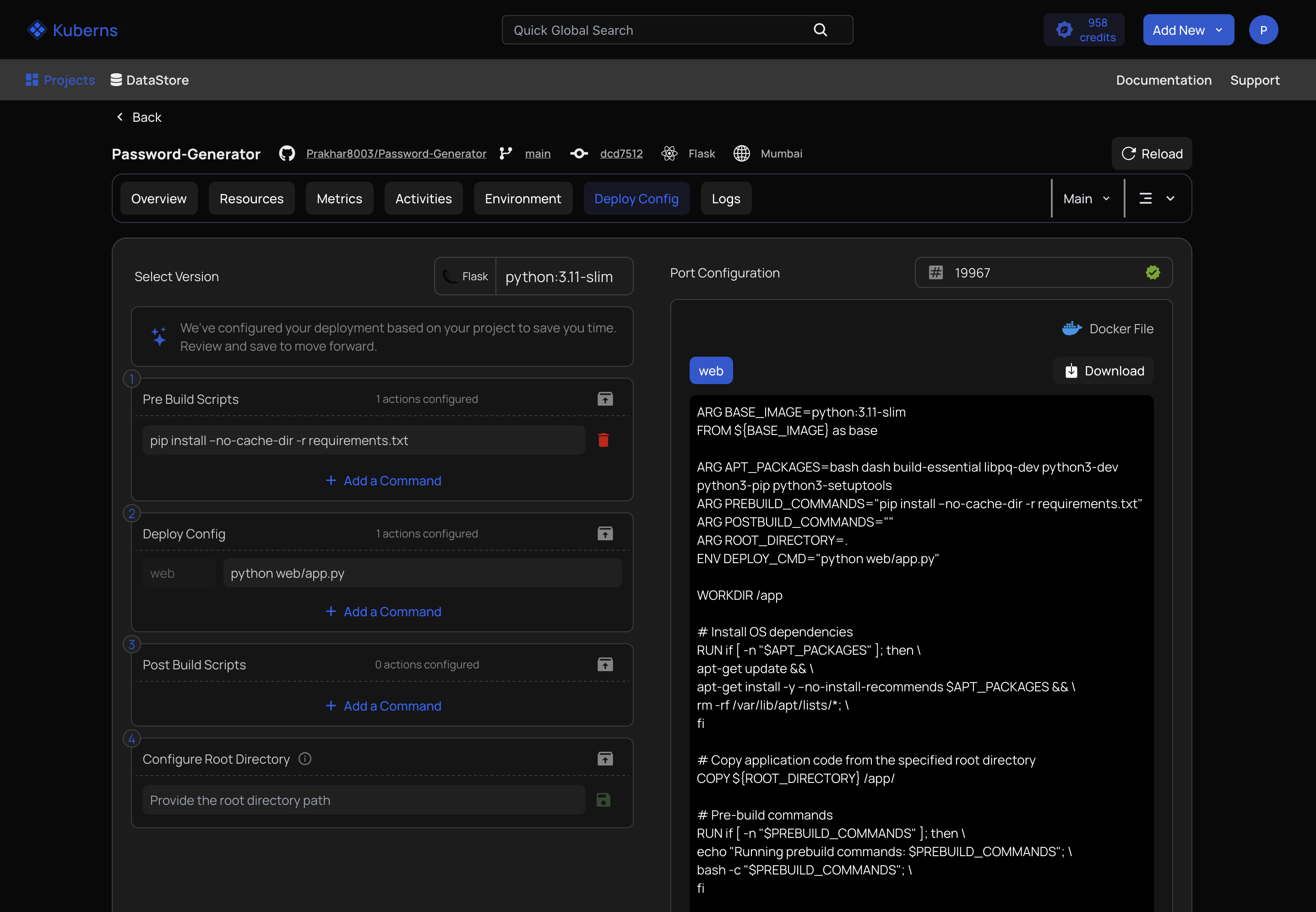Open the main branch link

pos(538,153)
